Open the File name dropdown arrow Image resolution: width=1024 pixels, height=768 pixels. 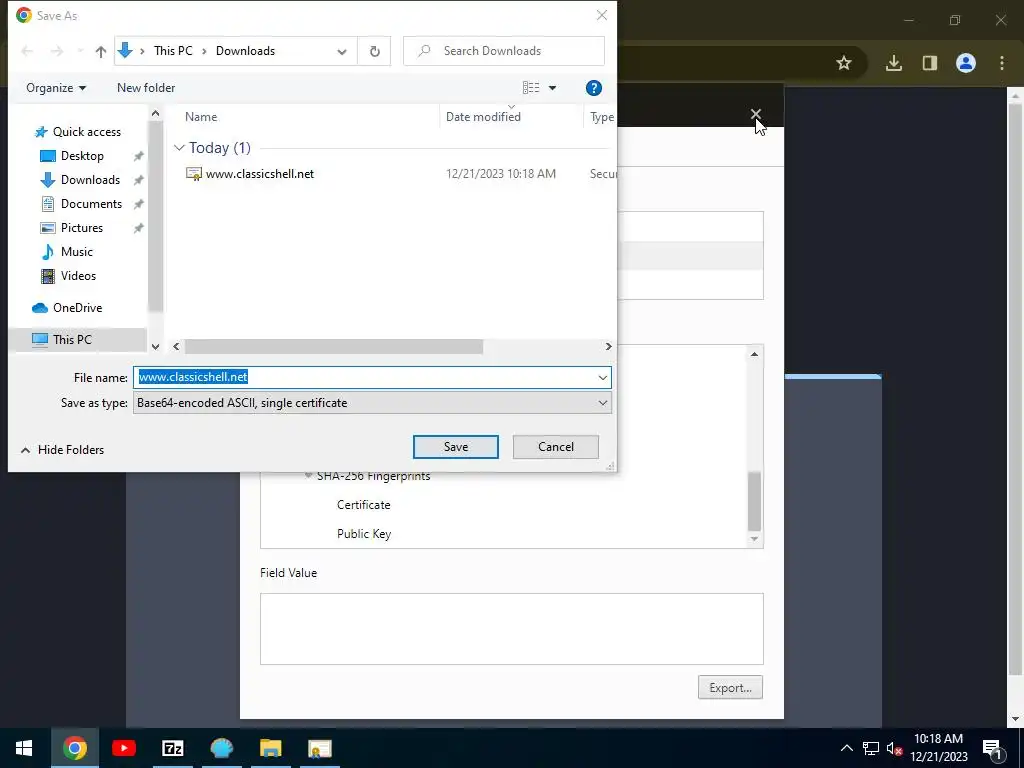602,377
